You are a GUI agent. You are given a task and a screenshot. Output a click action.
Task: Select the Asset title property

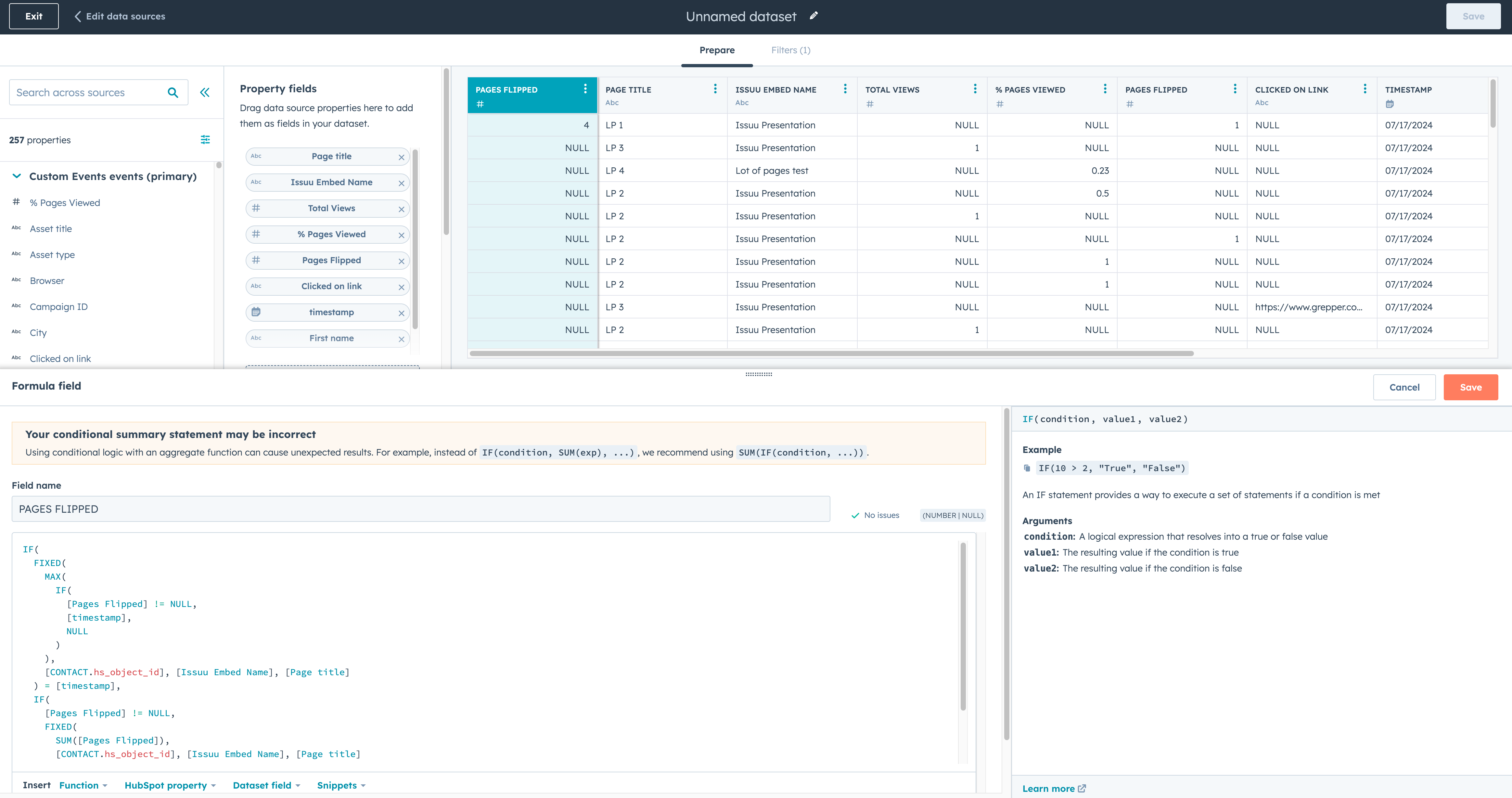50,228
